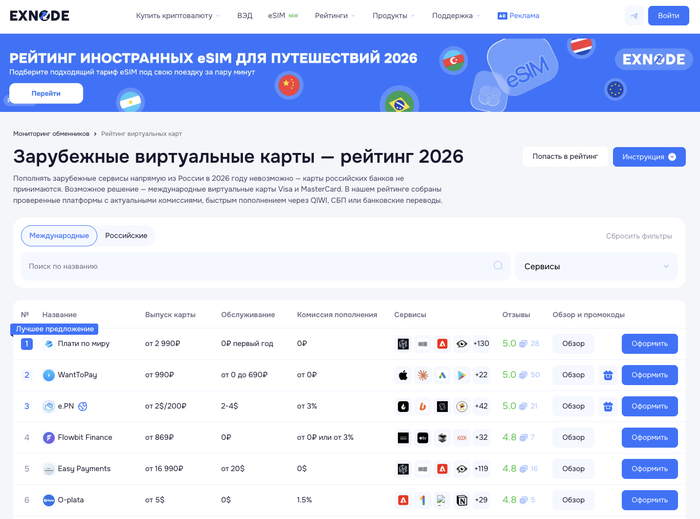Open the Telegram icon button in the header
The height and width of the screenshot is (519, 700).
pos(634,16)
